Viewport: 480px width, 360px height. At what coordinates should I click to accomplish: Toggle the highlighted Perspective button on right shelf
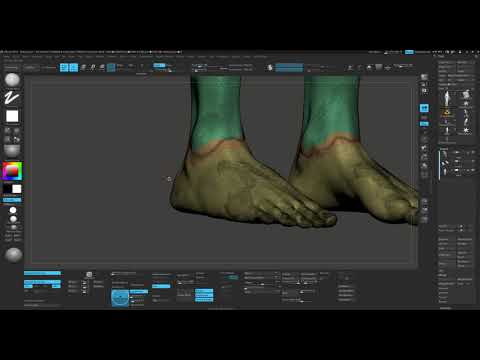(x=424, y=108)
